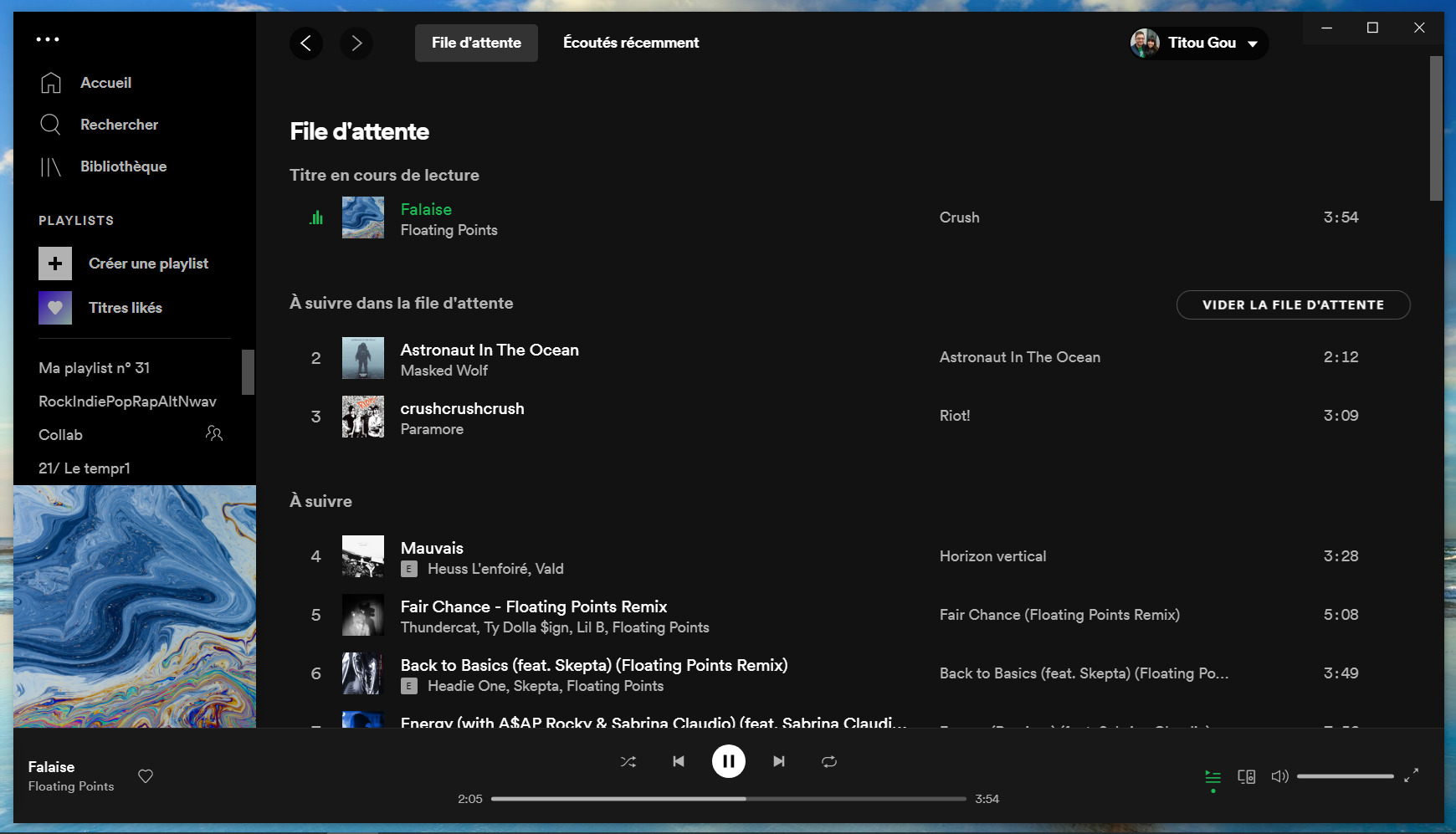Toggle the queue view icon
Image resolution: width=1456 pixels, height=834 pixels.
pyautogui.click(x=1212, y=777)
